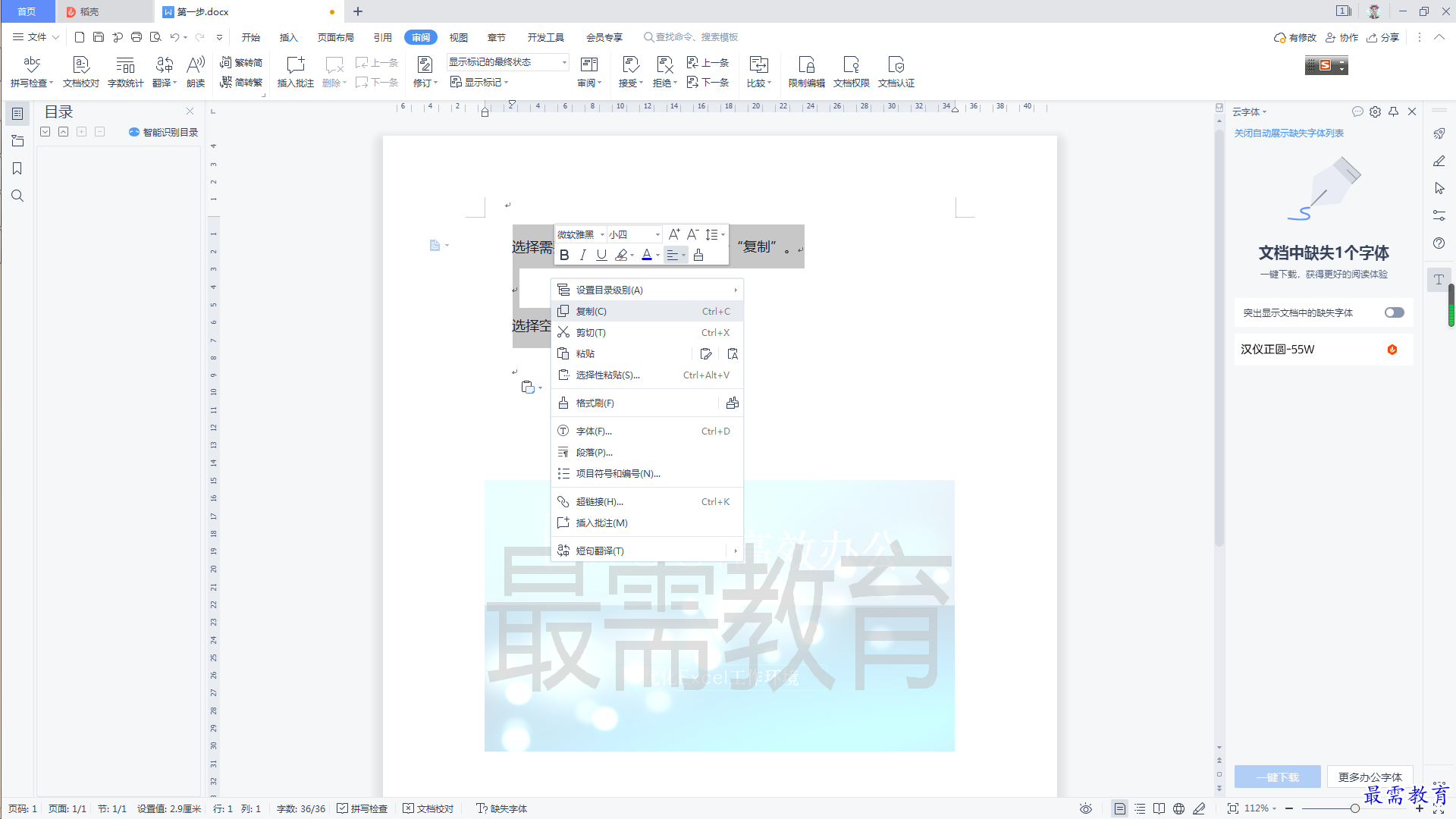Click the increase font size icon
The width and height of the screenshot is (1456, 819).
pyautogui.click(x=674, y=234)
